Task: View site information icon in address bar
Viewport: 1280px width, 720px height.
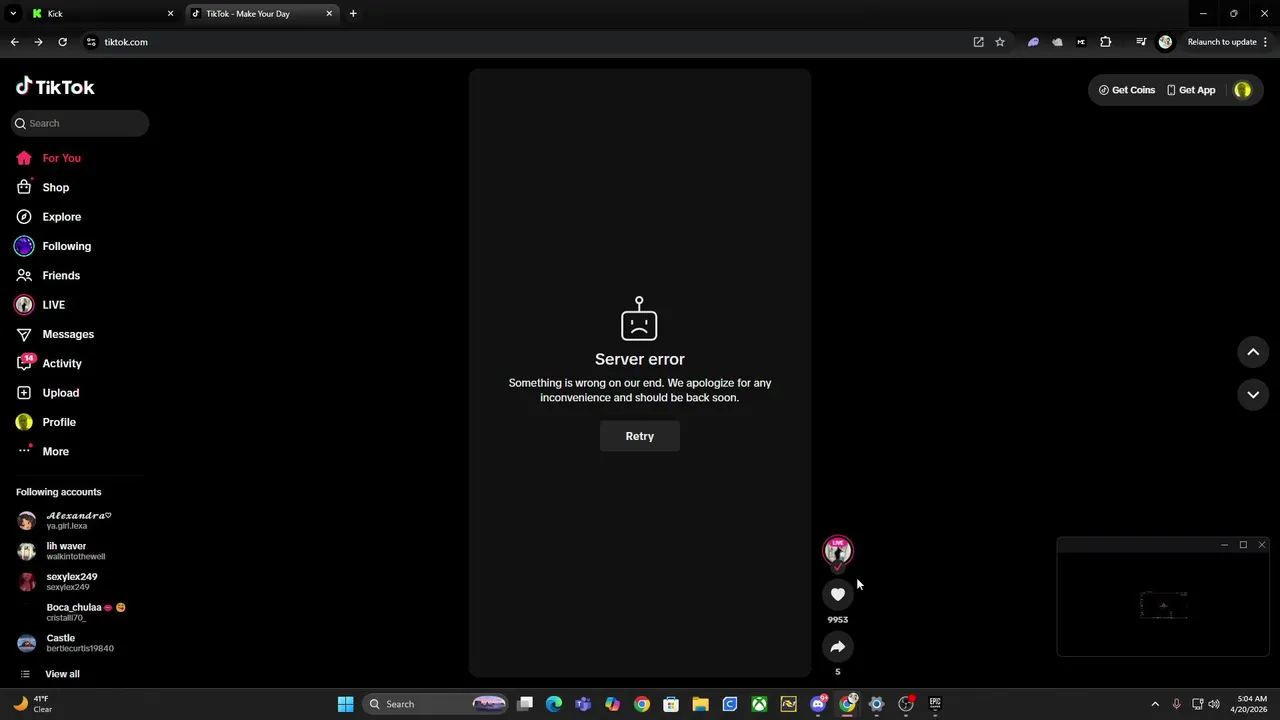Action: pos(91,42)
